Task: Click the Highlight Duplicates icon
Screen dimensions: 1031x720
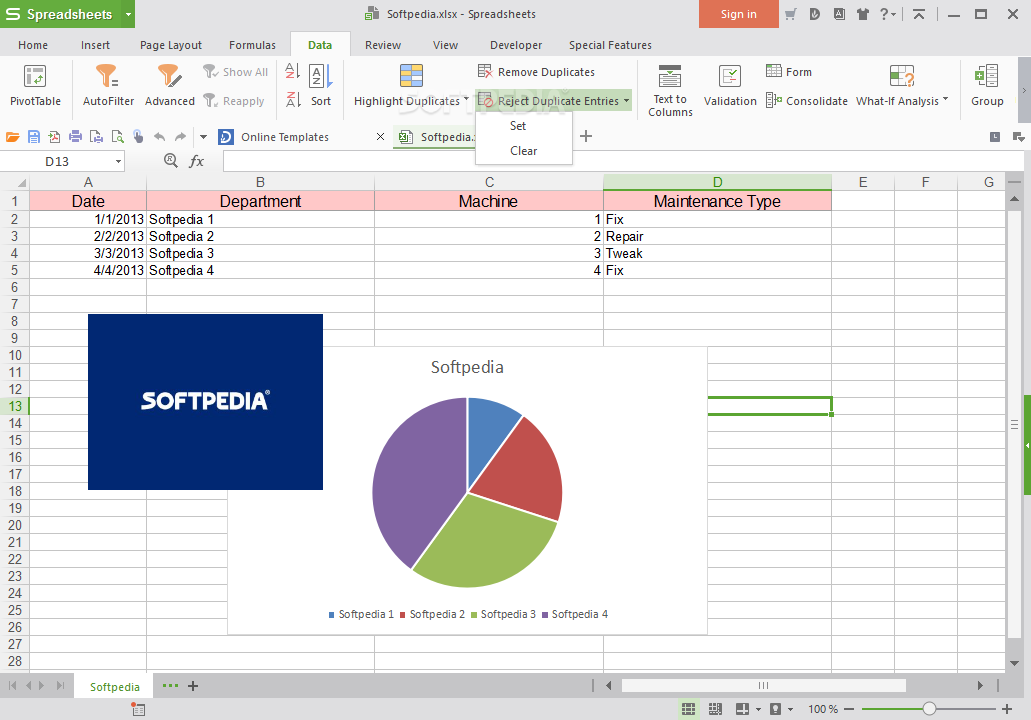Action: [411, 76]
